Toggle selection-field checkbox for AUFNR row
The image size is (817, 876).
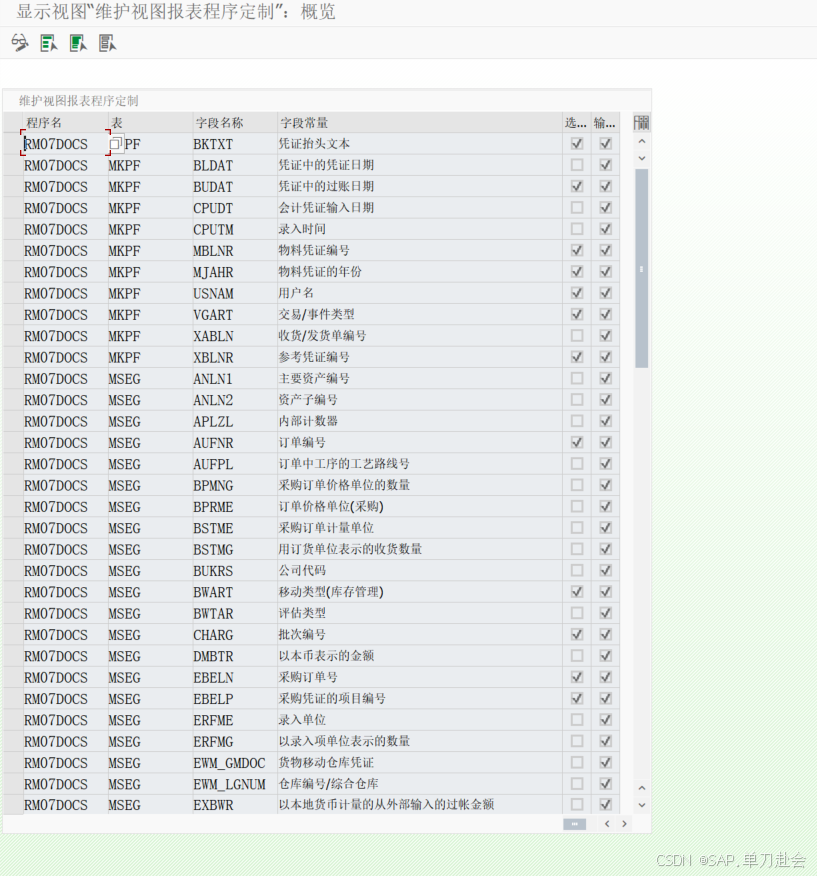coord(577,442)
